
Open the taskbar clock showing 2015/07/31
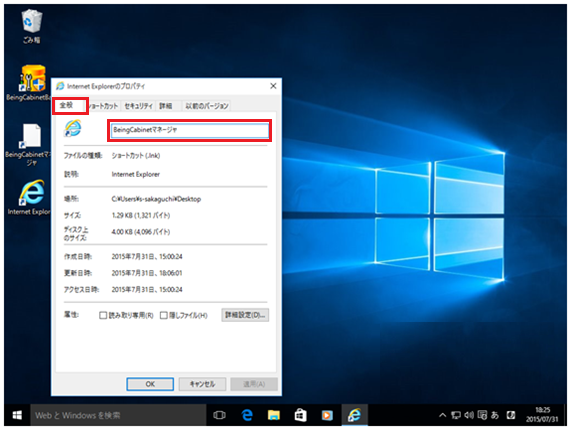point(542,415)
